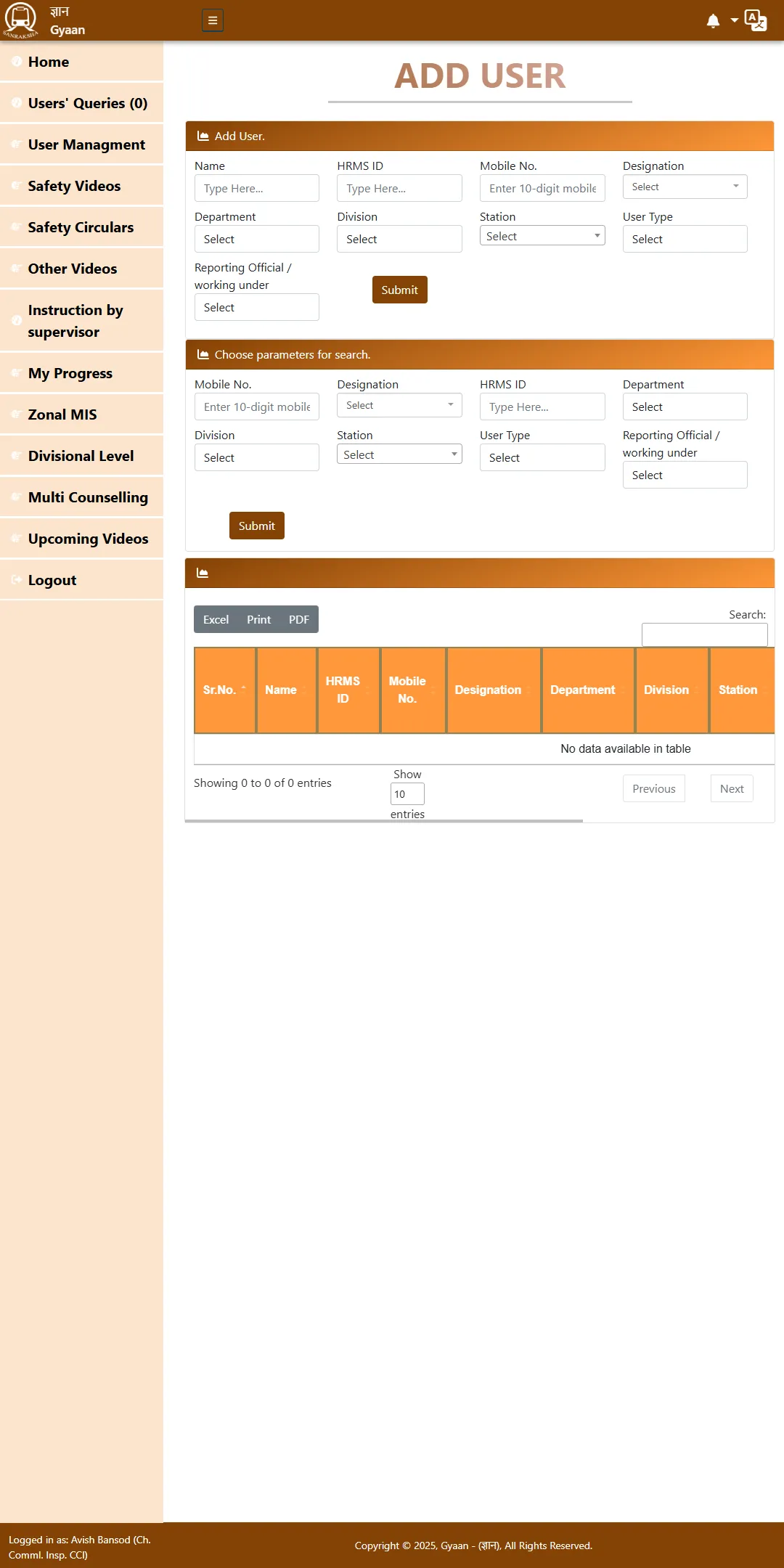Image resolution: width=784 pixels, height=1568 pixels.
Task: Click the search parameters panel chart icon
Action: point(203,354)
